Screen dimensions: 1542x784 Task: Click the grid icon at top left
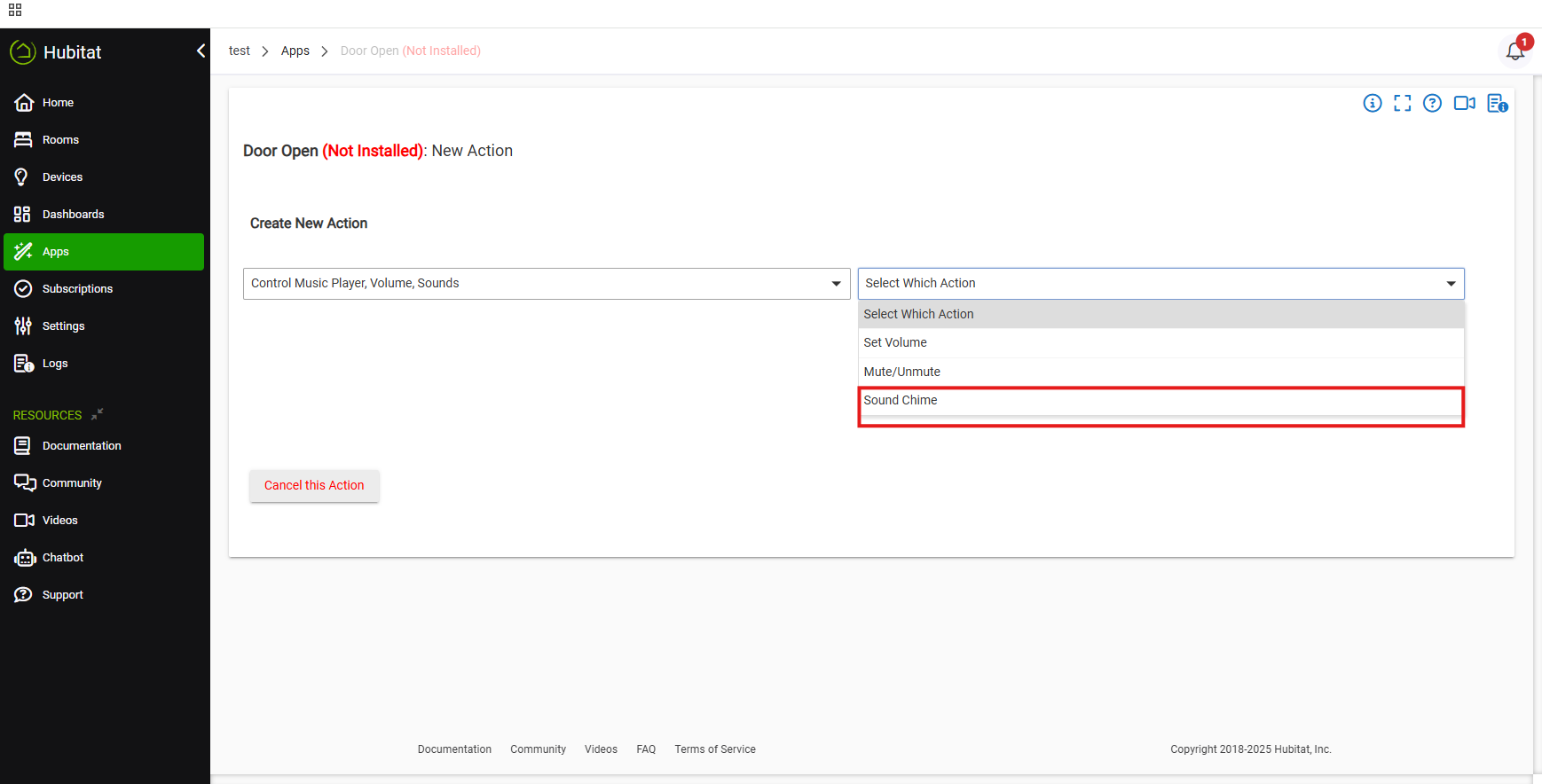(x=15, y=11)
